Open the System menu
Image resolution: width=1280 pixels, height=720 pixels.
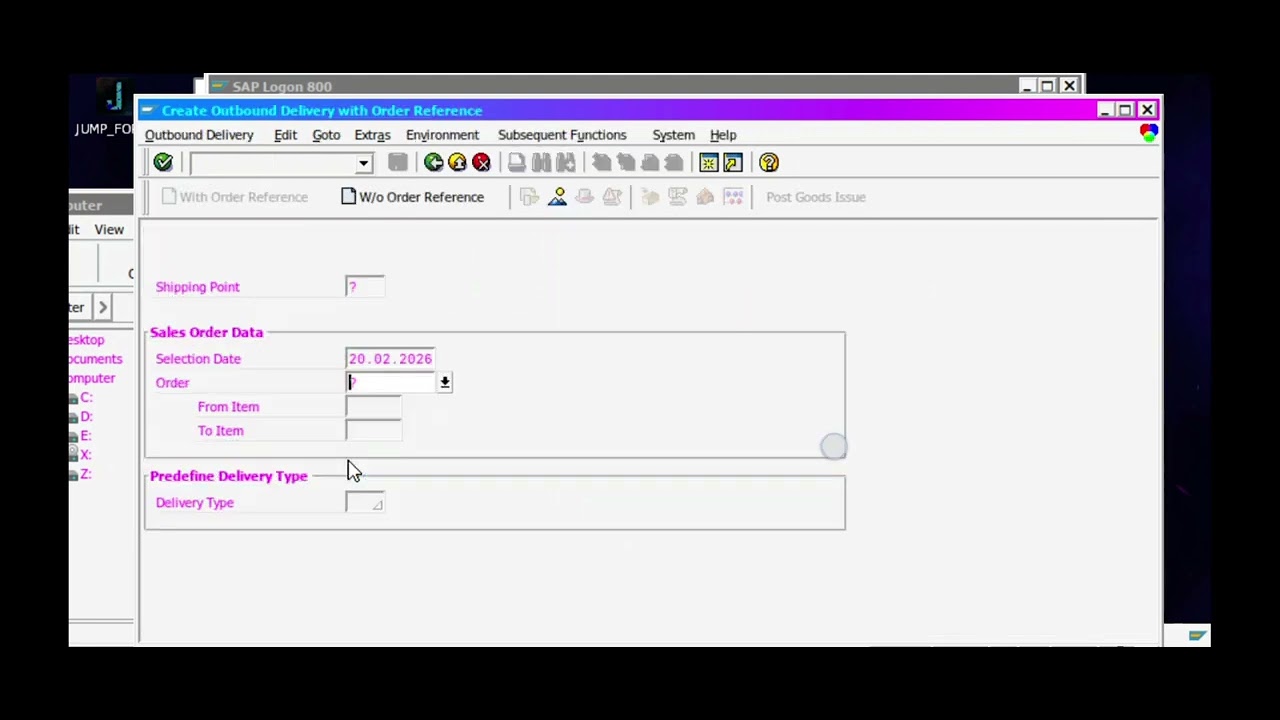pos(673,135)
